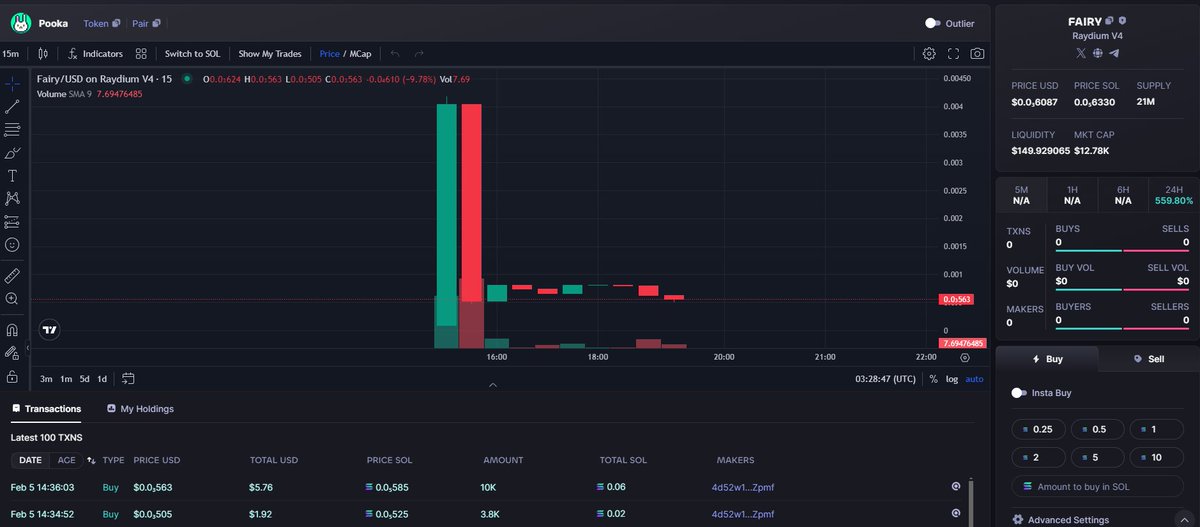The image size is (1200, 527).
Task: Open FAIRY's Telegram link
Action: 1114,53
